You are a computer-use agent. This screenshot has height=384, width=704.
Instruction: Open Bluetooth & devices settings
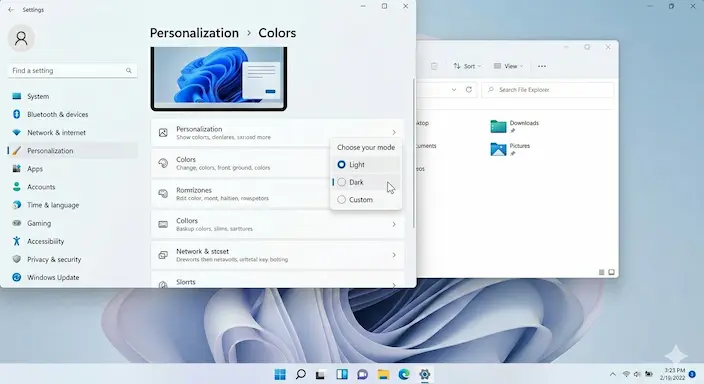click(72, 114)
